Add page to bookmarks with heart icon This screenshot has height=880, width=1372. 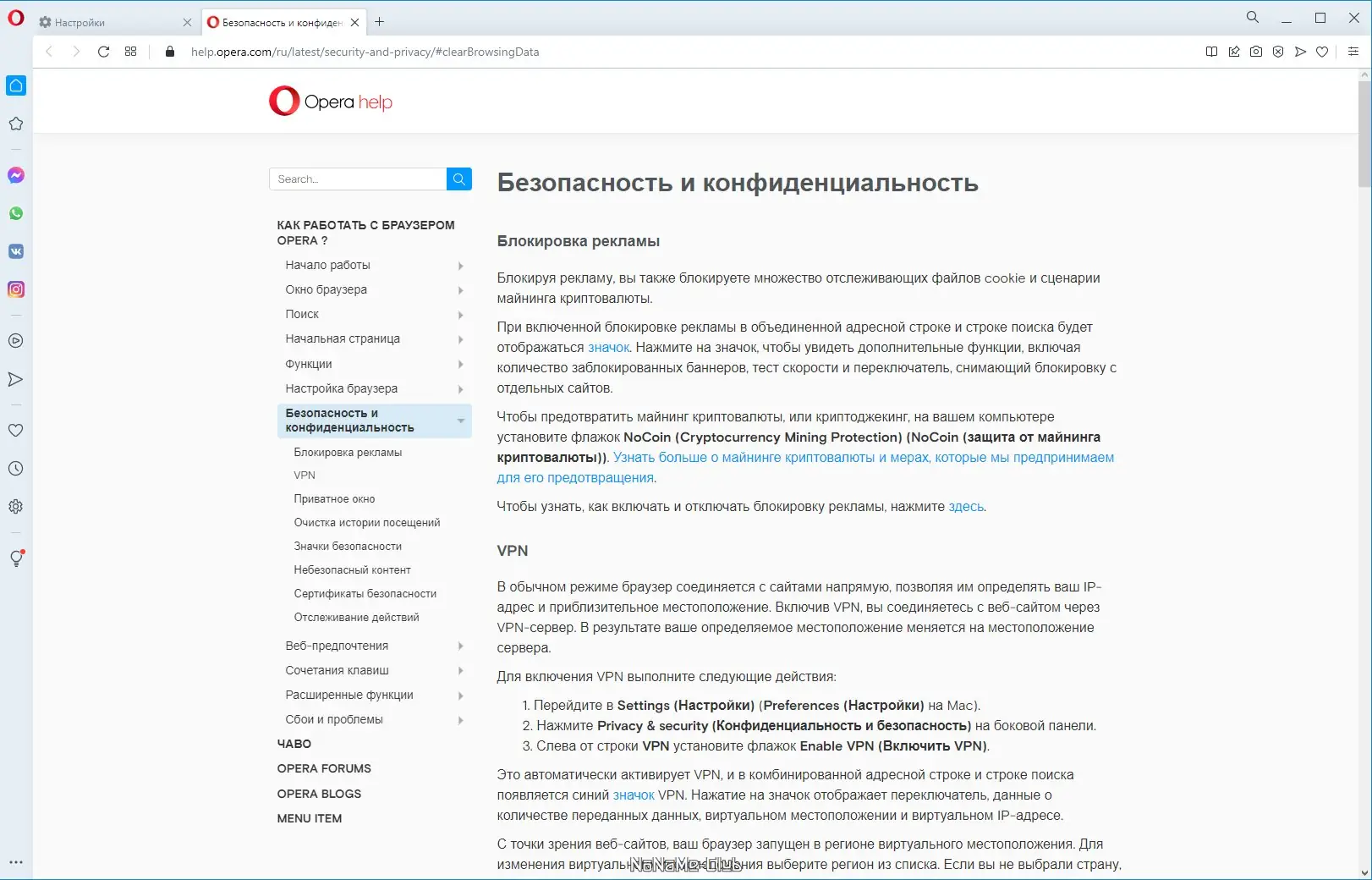pyautogui.click(x=1322, y=52)
